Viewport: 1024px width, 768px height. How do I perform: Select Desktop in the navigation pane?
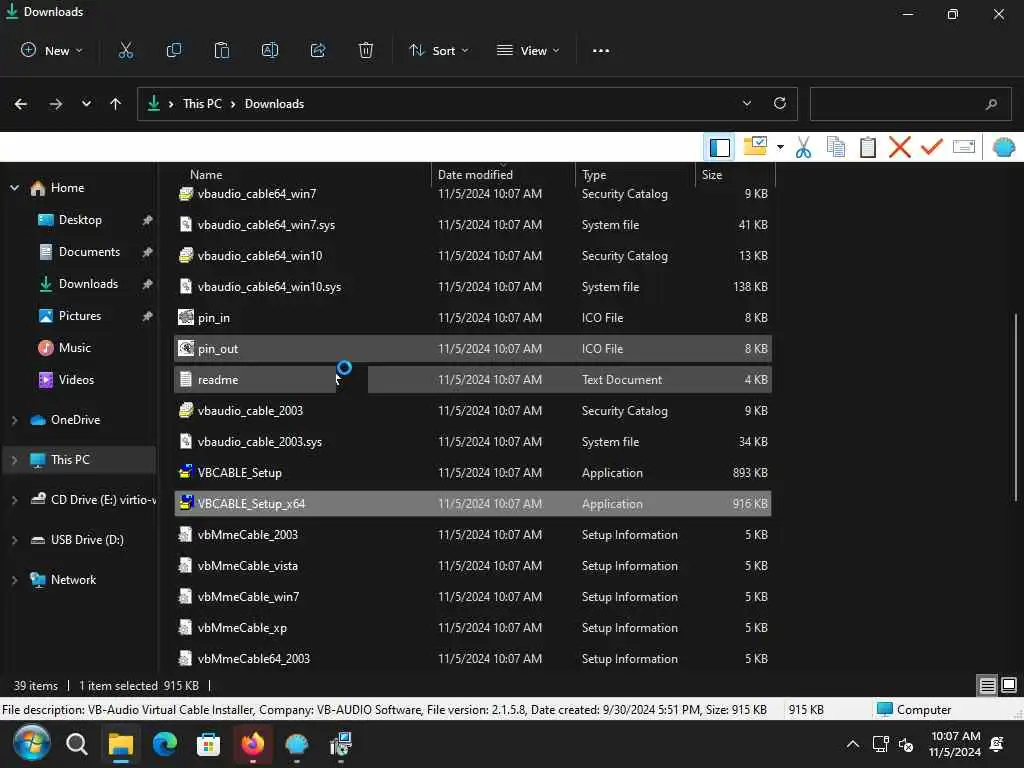(x=80, y=220)
